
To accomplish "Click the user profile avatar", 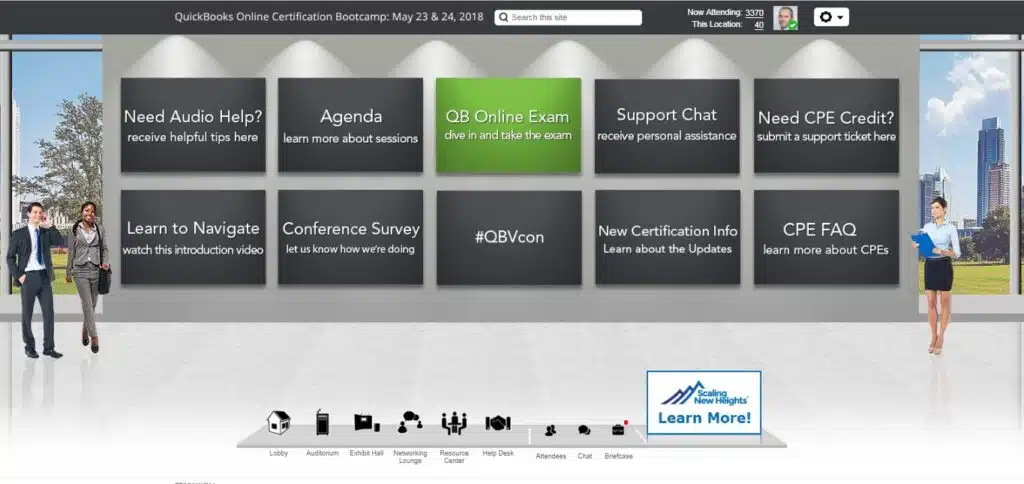I will point(785,18).
